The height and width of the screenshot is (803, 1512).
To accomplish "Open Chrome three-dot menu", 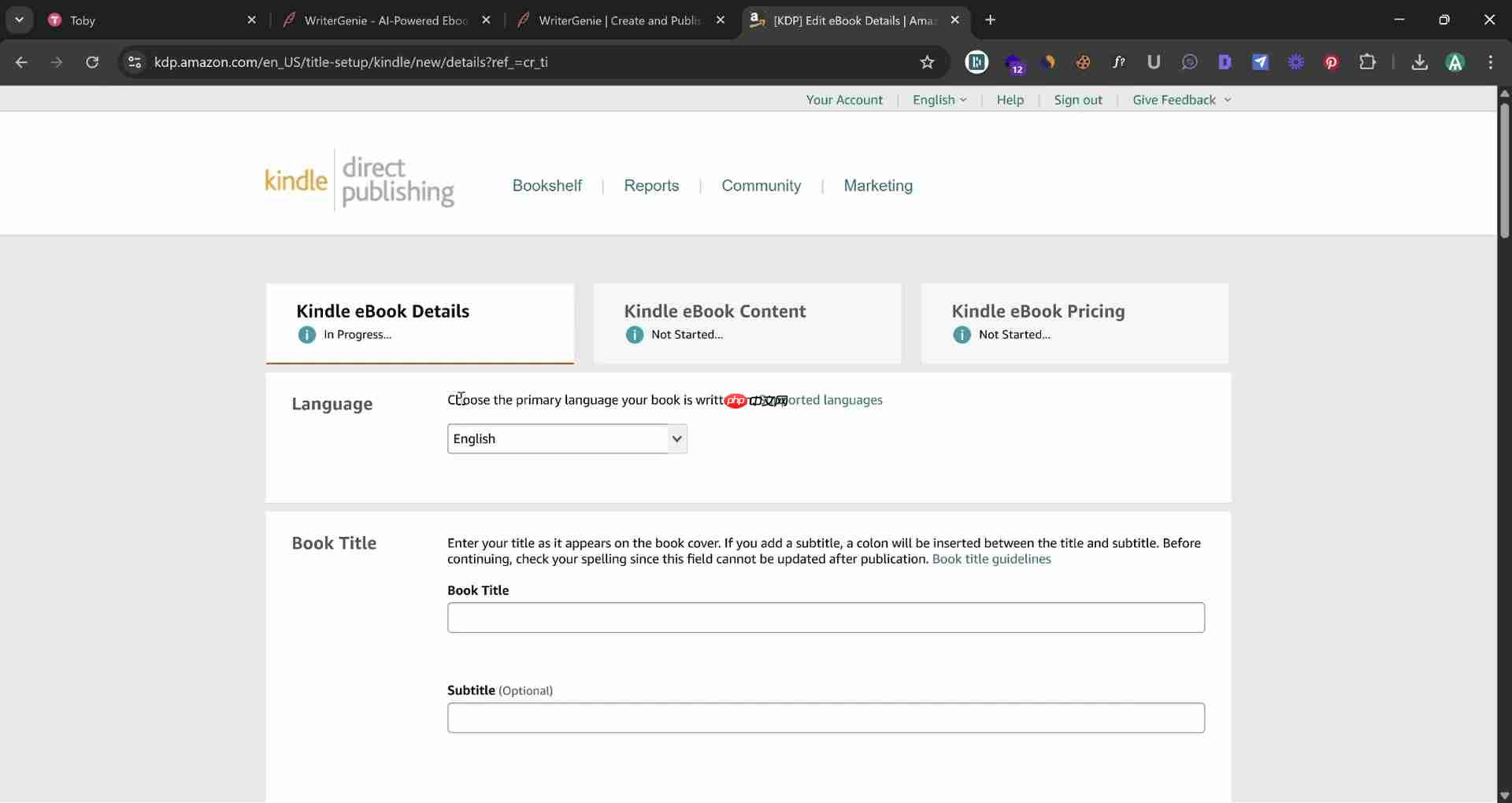I will pyautogui.click(x=1490, y=62).
